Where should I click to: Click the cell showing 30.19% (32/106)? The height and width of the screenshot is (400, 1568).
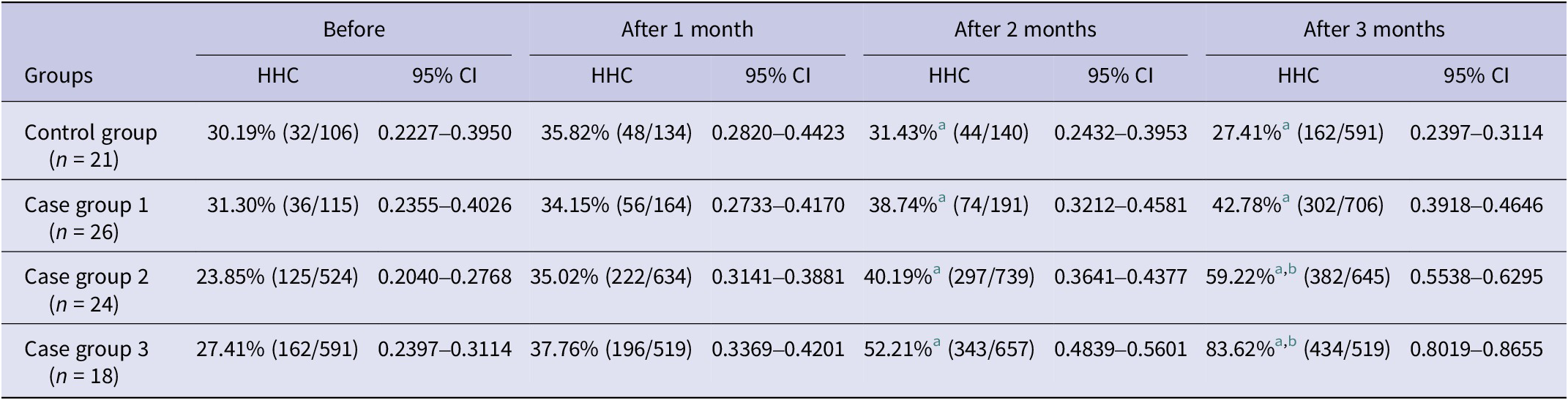[283, 133]
